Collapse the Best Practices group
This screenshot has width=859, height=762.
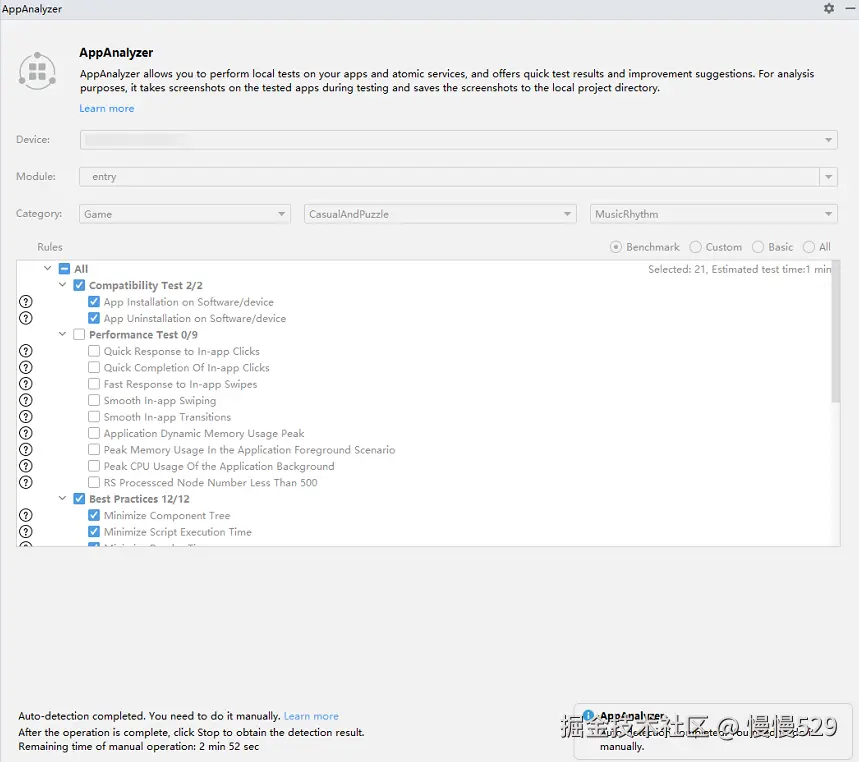tap(62, 499)
